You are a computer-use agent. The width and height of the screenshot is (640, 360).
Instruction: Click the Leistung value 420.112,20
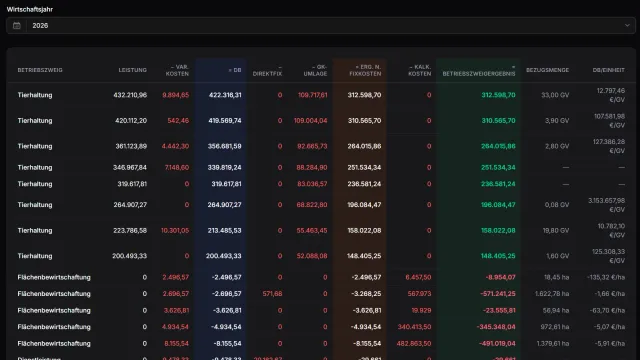pos(131,121)
